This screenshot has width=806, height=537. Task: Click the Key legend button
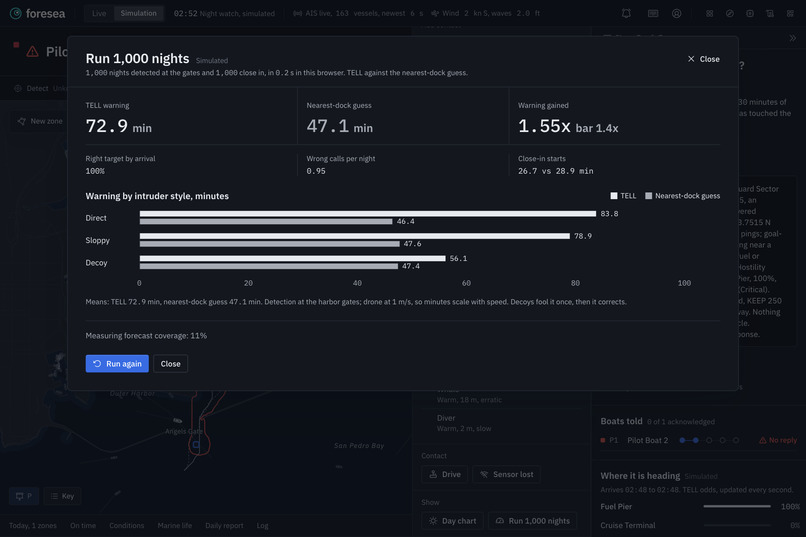tap(62, 496)
